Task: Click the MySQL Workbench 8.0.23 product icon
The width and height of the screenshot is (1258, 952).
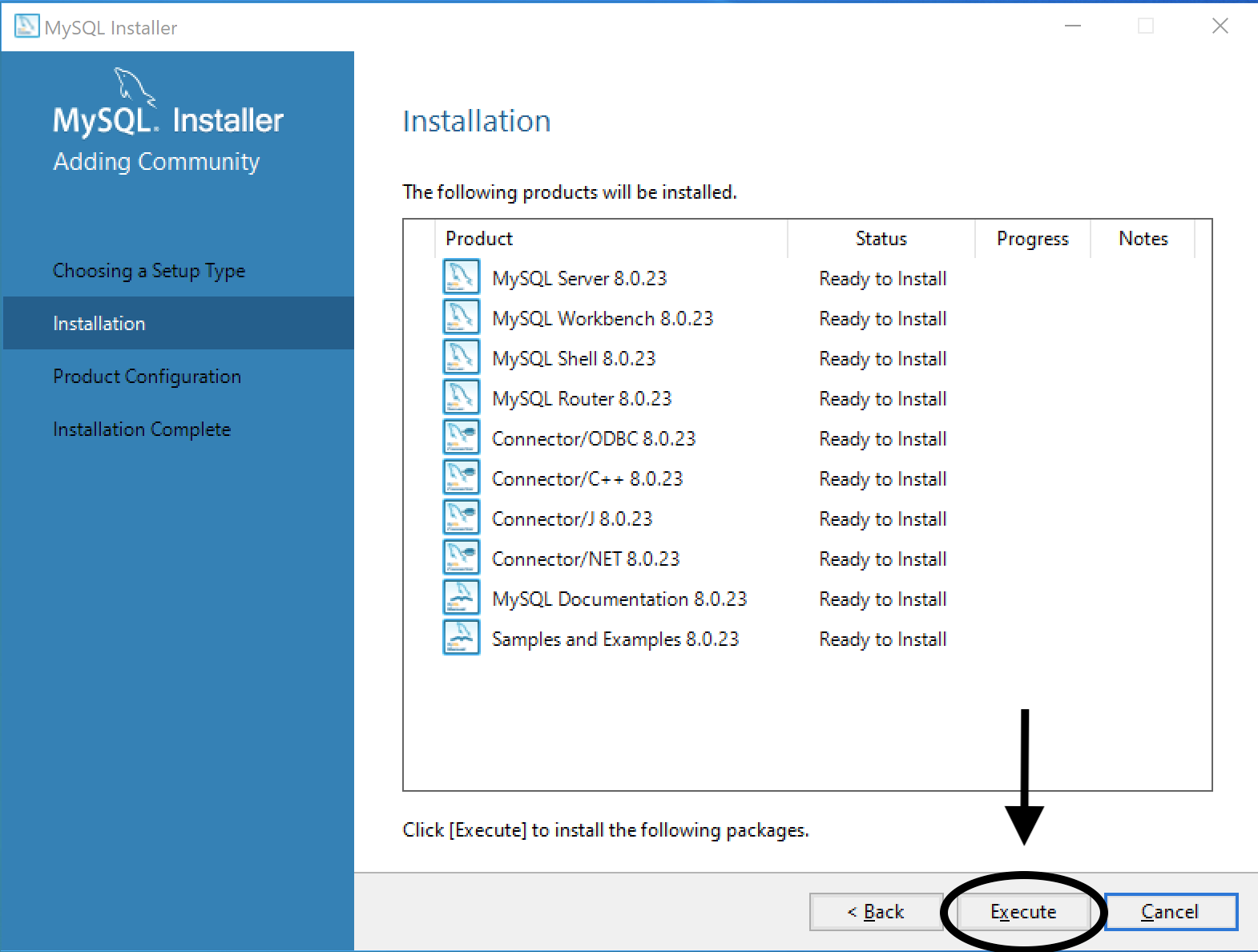Action: 461,317
